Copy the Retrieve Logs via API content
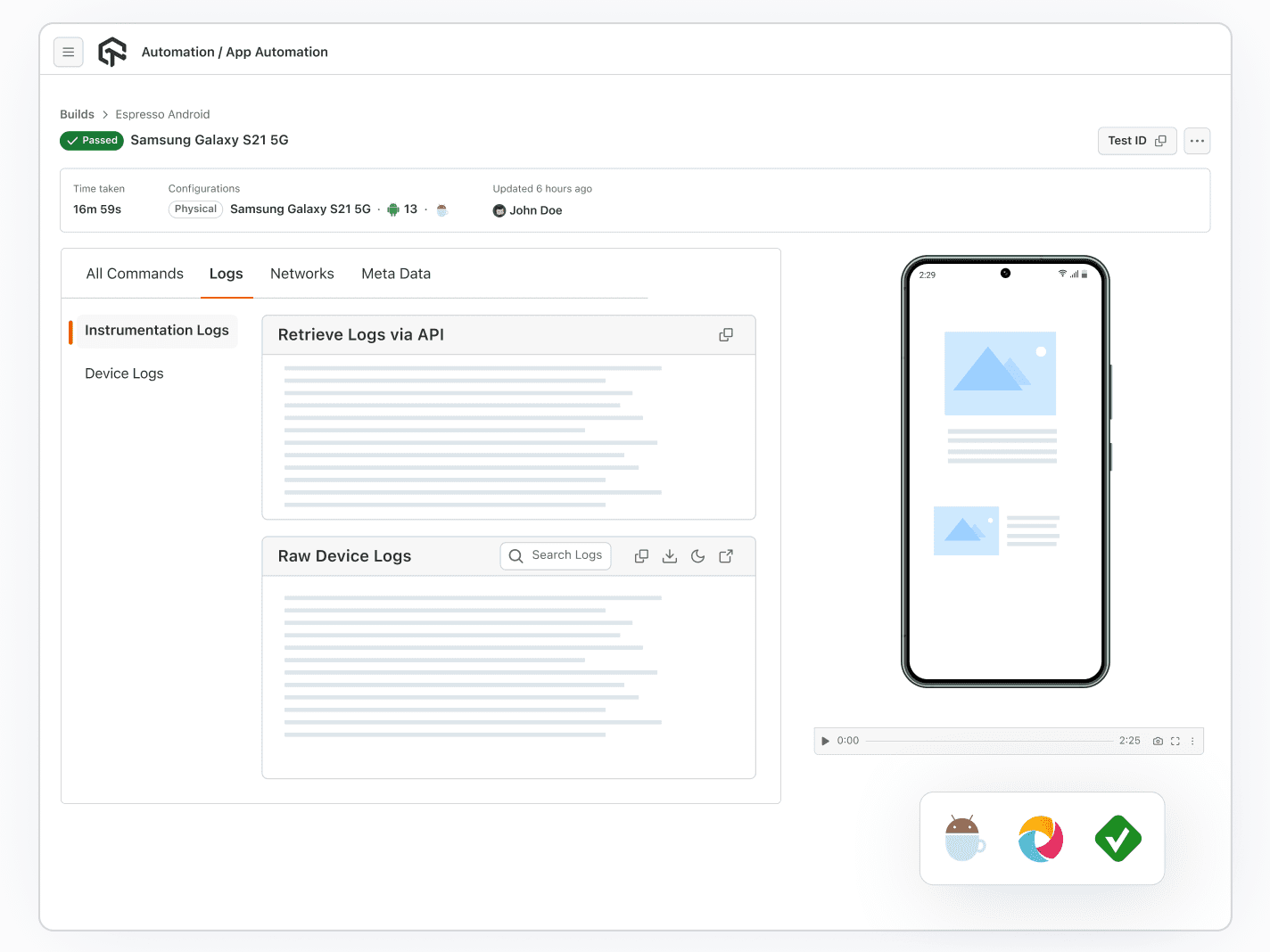This screenshot has width=1270, height=952. click(x=725, y=334)
